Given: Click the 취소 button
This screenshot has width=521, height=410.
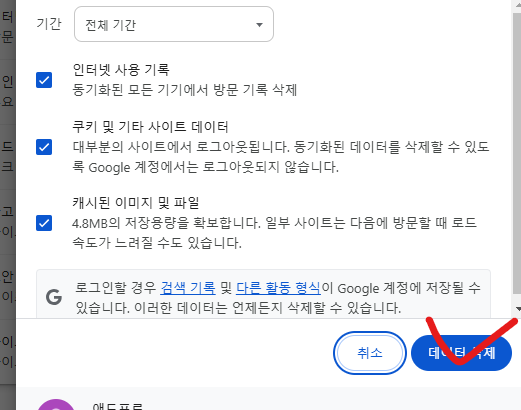Looking at the screenshot, I should [x=370, y=353].
